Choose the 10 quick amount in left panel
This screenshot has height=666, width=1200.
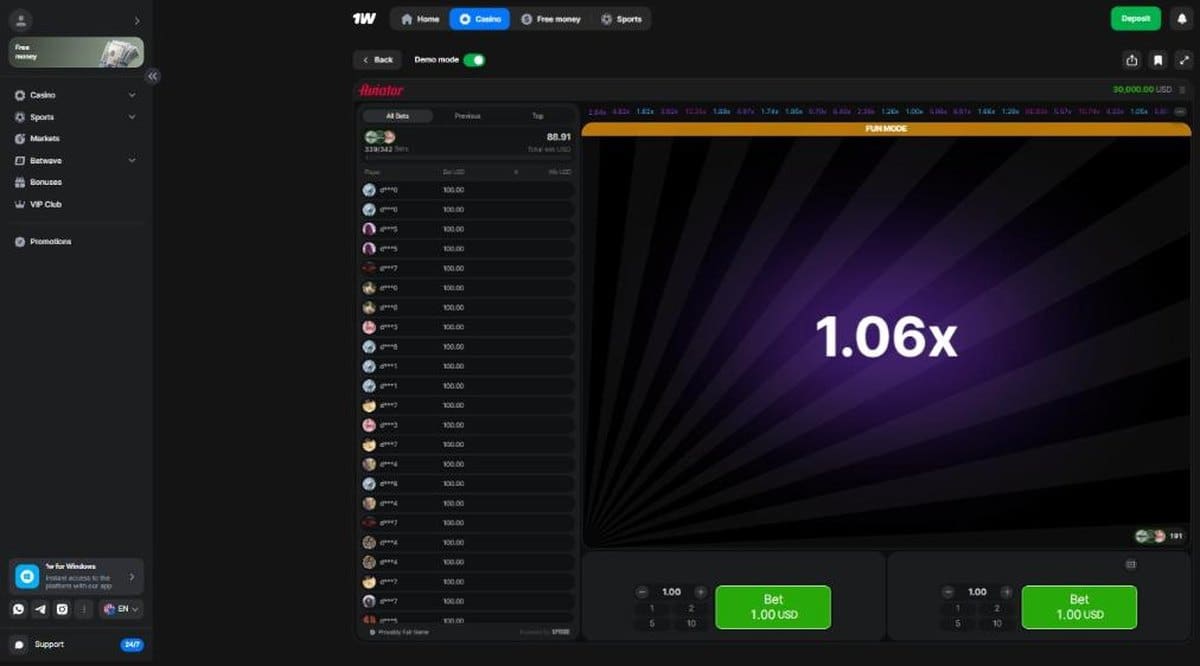[691, 623]
